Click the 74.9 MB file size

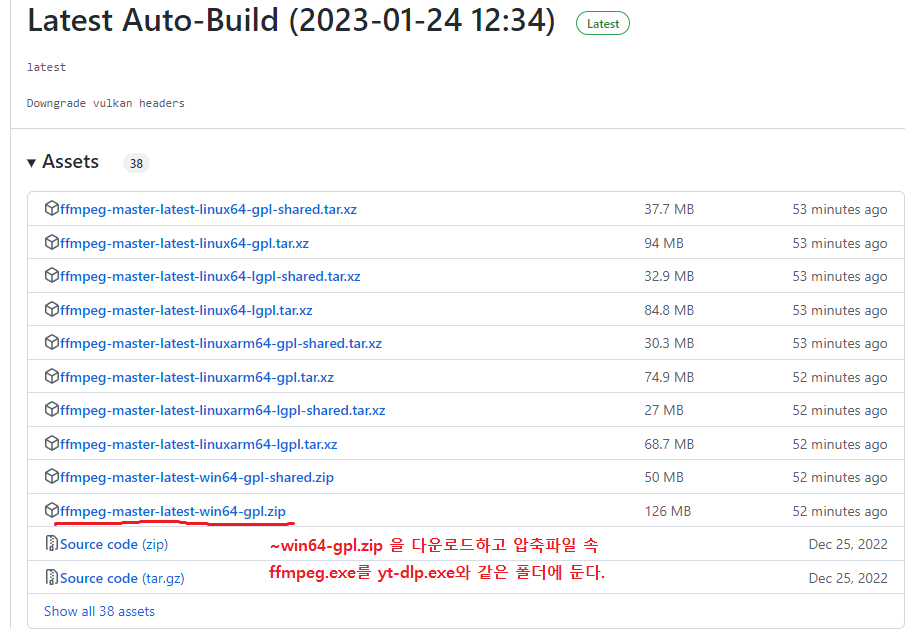click(x=669, y=377)
